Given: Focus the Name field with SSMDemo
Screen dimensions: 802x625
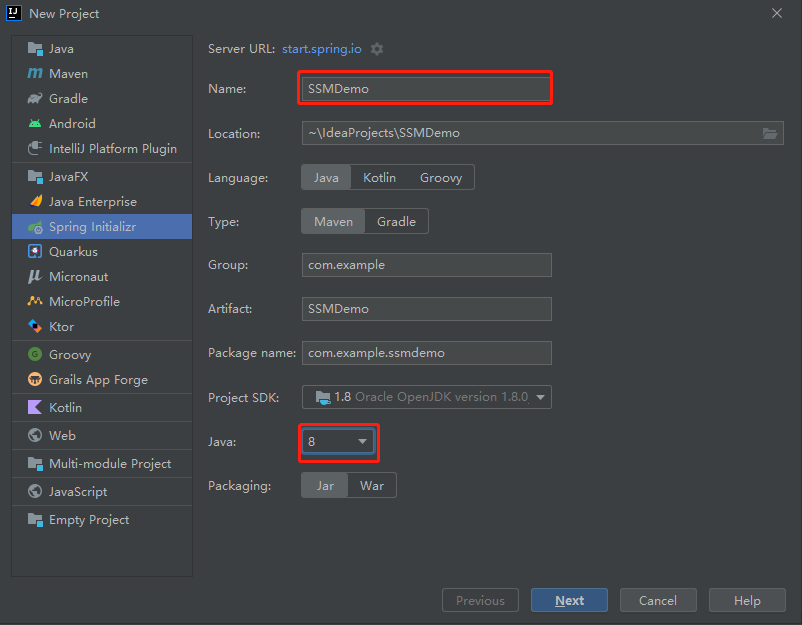Looking at the screenshot, I should click(x=426, y=88).
